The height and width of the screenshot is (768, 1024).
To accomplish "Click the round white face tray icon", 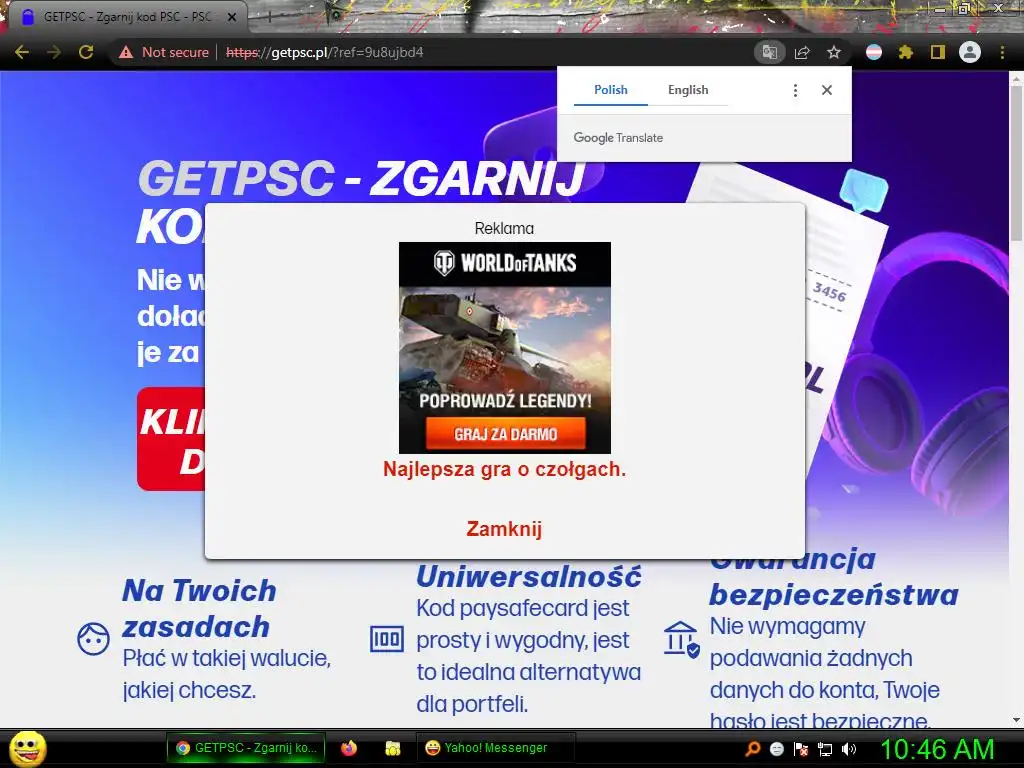I will click(776, 748).
